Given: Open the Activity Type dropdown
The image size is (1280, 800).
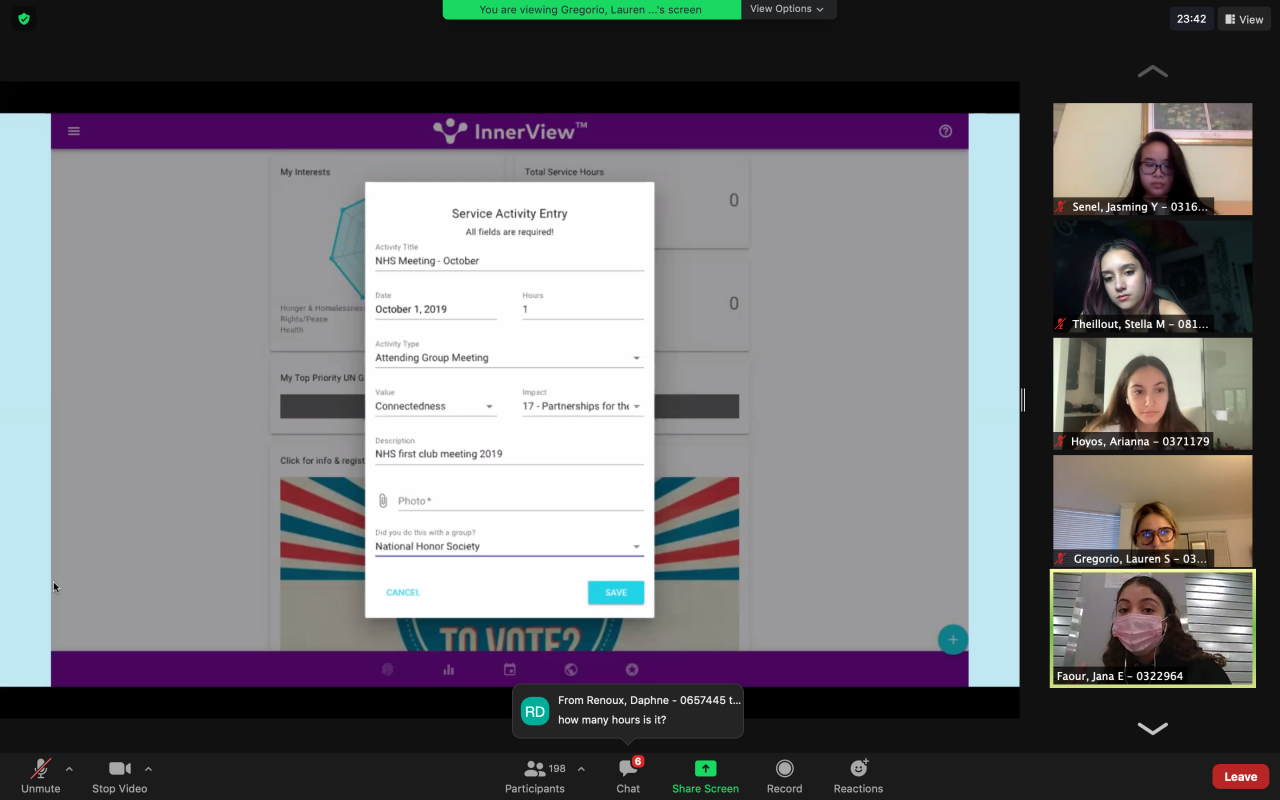Looking at the screenshot, I should point(509,358).
